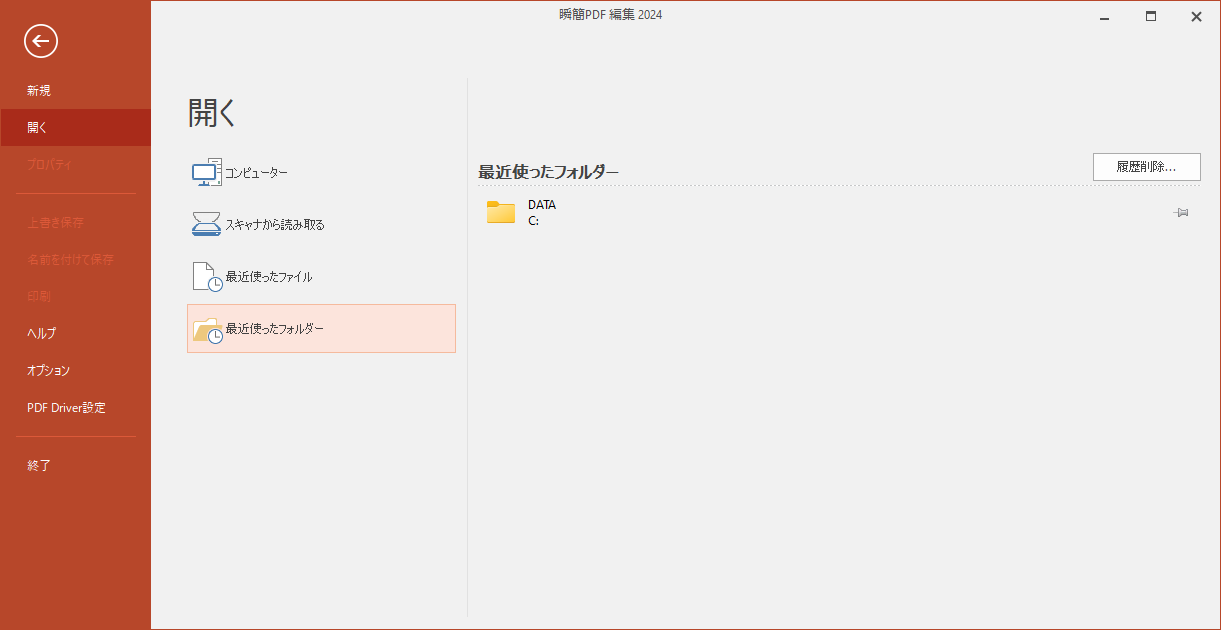The image size is (1221, 630).
Task: Click the scanner icon
Action: point(207,224)
